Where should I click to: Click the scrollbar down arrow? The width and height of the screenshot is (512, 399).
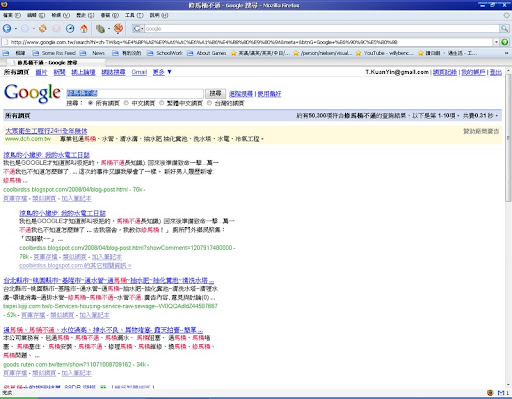tap(508, 385)
